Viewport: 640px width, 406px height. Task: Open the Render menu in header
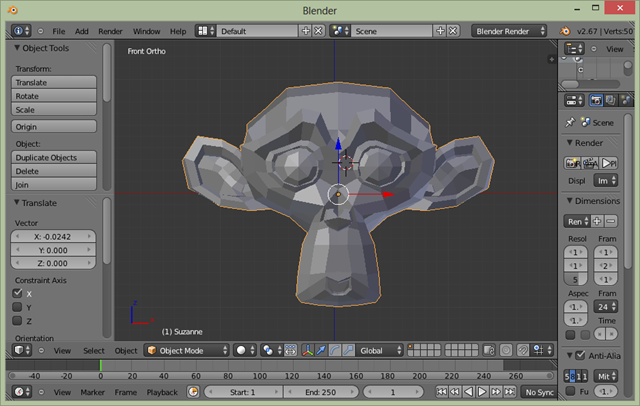(110, 31)
